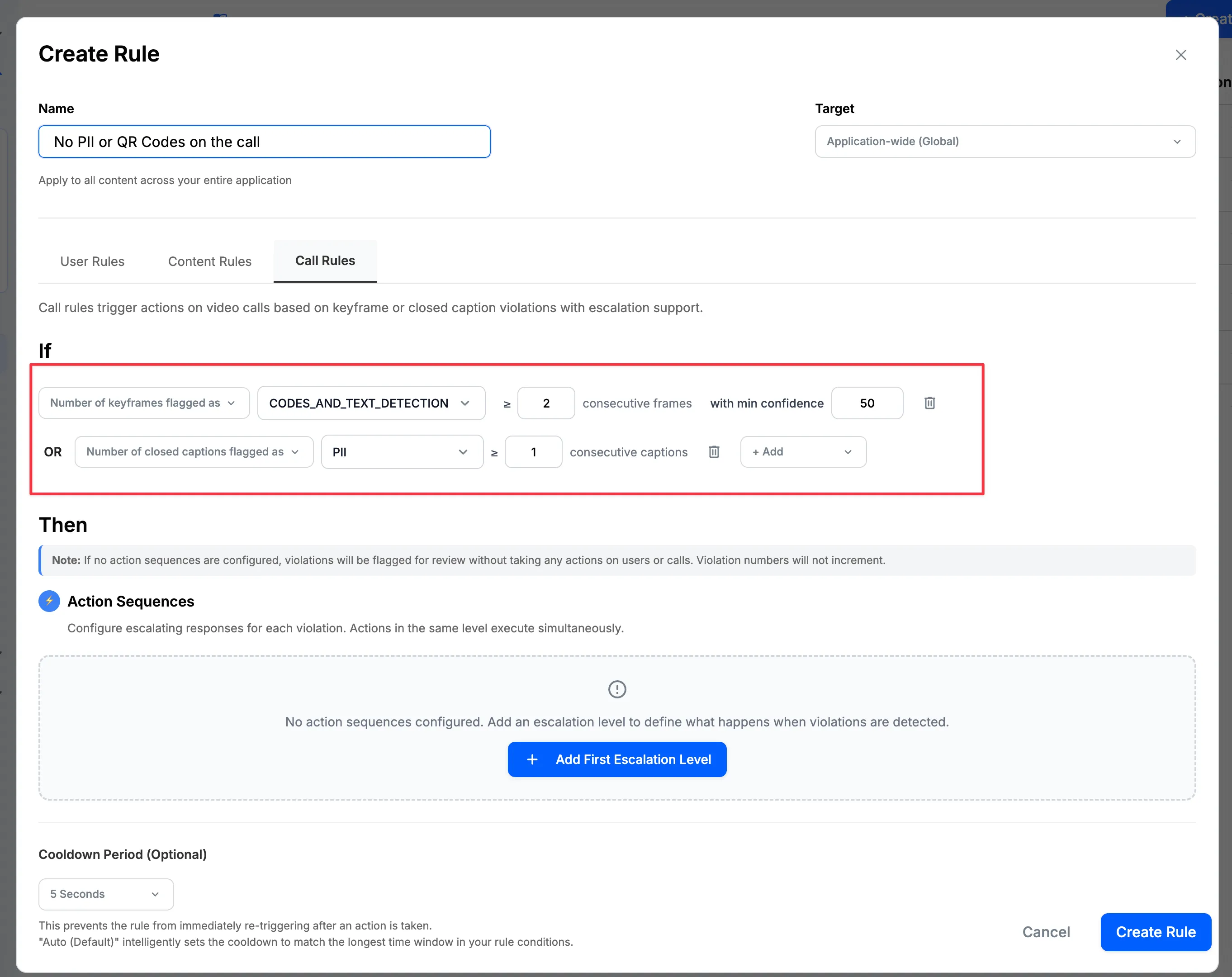1232x977 pixels.
Task: Open the 5 Seconds cooldown dropdown
Action: (x=105, y=894)
